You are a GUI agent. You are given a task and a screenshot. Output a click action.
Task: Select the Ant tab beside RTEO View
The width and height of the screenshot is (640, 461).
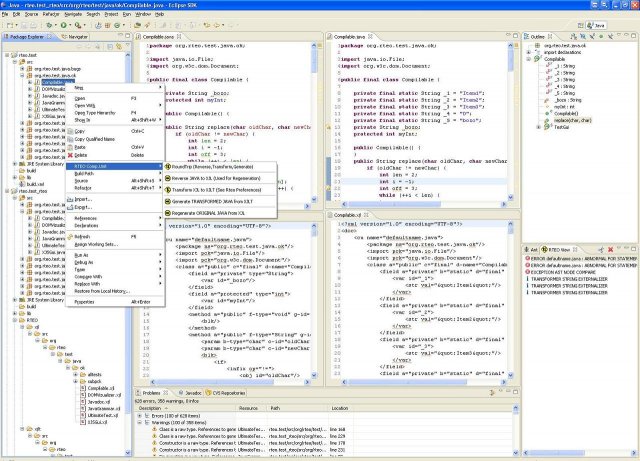(531, 249)
